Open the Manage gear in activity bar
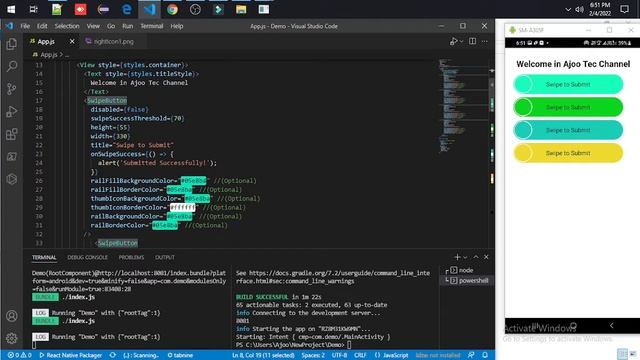640x360 pixels. pyautogui.click(x=12, y=338)
